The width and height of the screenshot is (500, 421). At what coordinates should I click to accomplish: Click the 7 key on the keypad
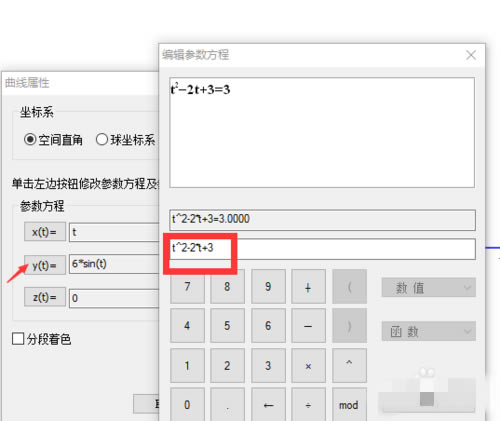click(187, 286)
